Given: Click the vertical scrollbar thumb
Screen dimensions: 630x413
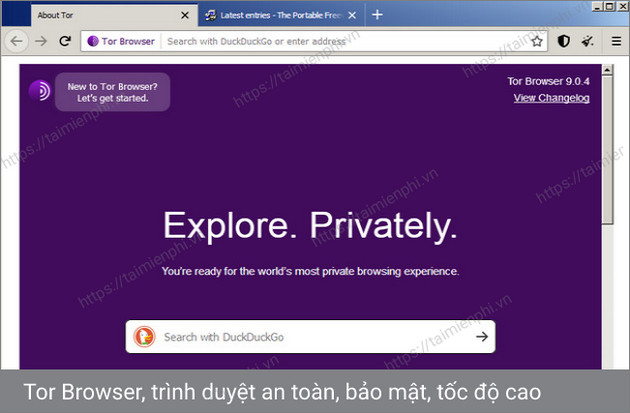Looking at the screenshot, I should (607, 149).
